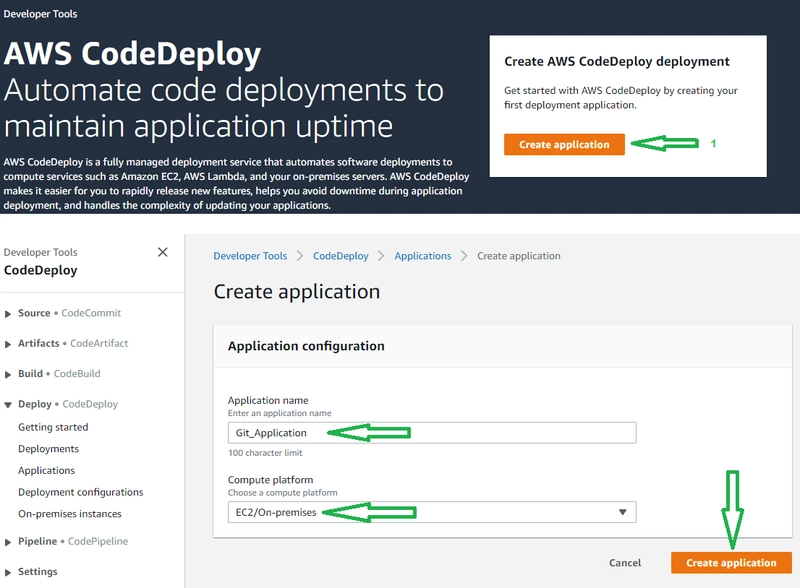Screen dimensions: 800x588
Task: Click Create application at form bottom
Action: point(731,563)
